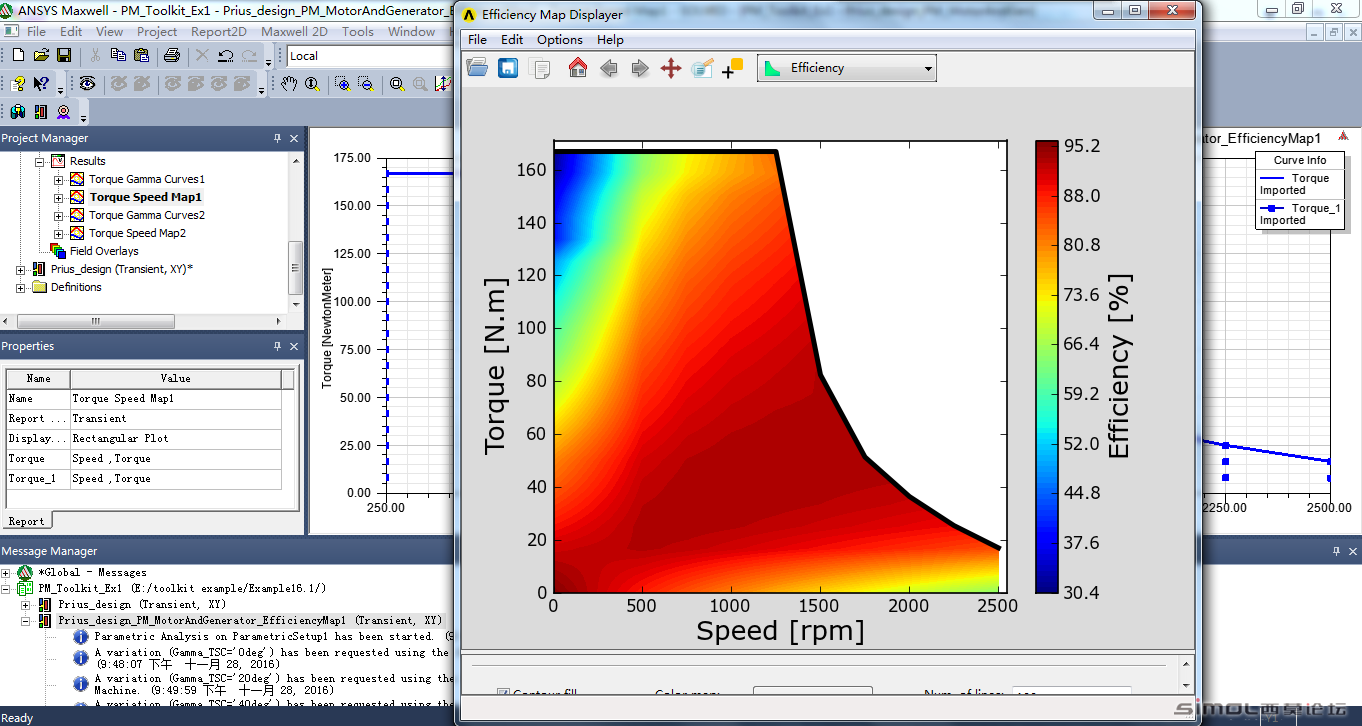Save project with the floppy icon in Maxwell
Image resolution: width=1362 pixels, height=726 pixels.
coord(63,55)
